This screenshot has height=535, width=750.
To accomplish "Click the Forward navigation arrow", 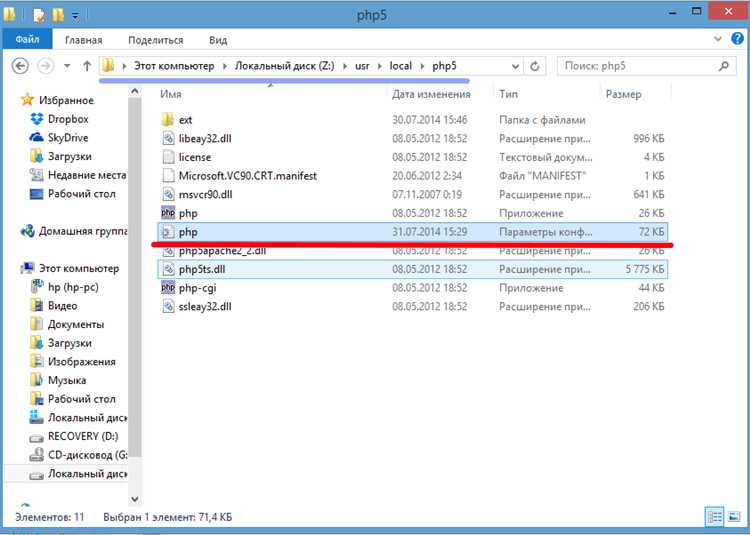I will [46, 66].
